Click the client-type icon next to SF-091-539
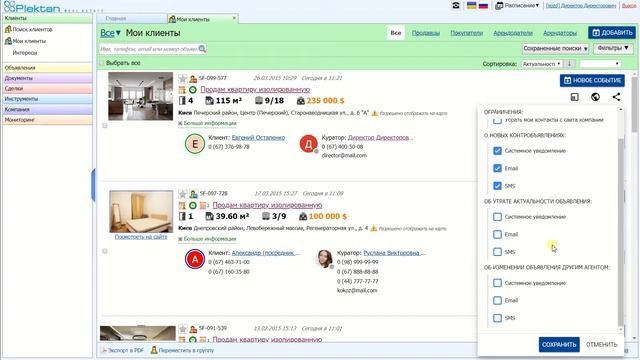Image resolution: width=640 pixels, height=360 pixels. pyautogui.click(x=193, y=329)
